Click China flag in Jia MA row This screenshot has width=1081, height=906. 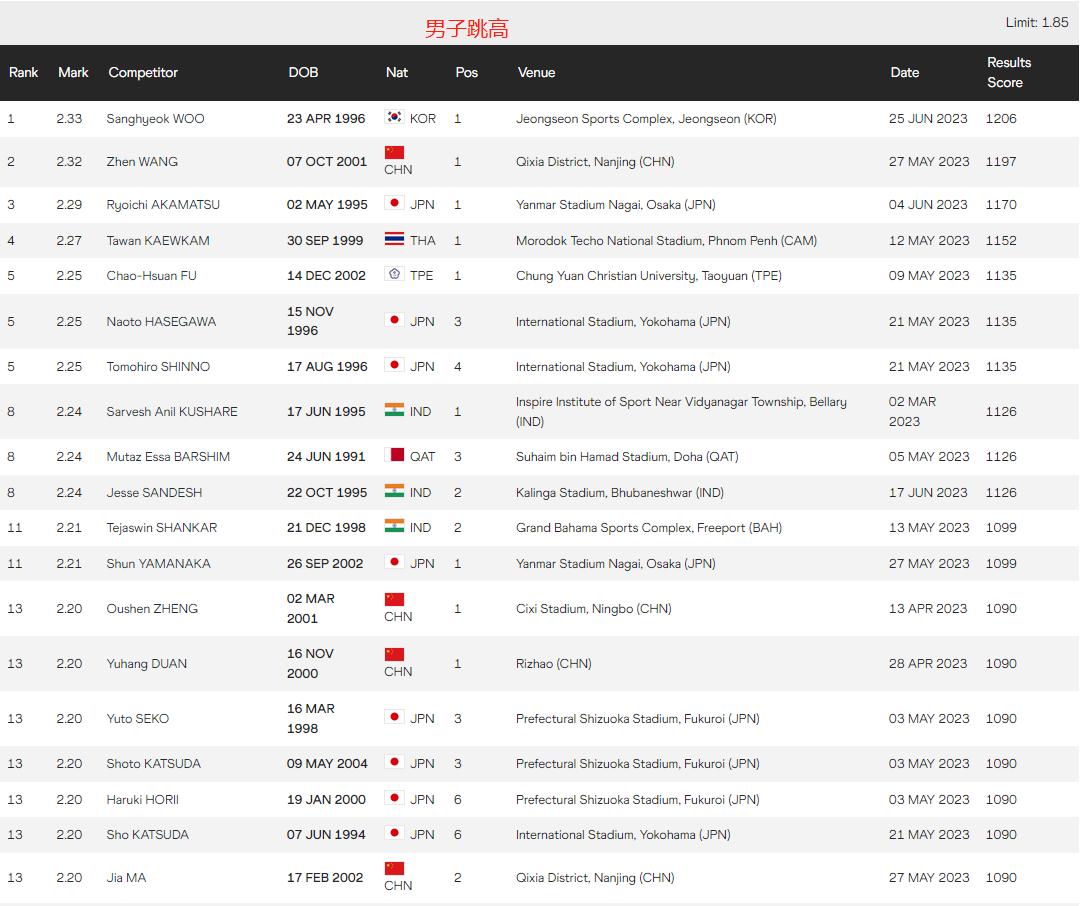click(x=394, y=868)
